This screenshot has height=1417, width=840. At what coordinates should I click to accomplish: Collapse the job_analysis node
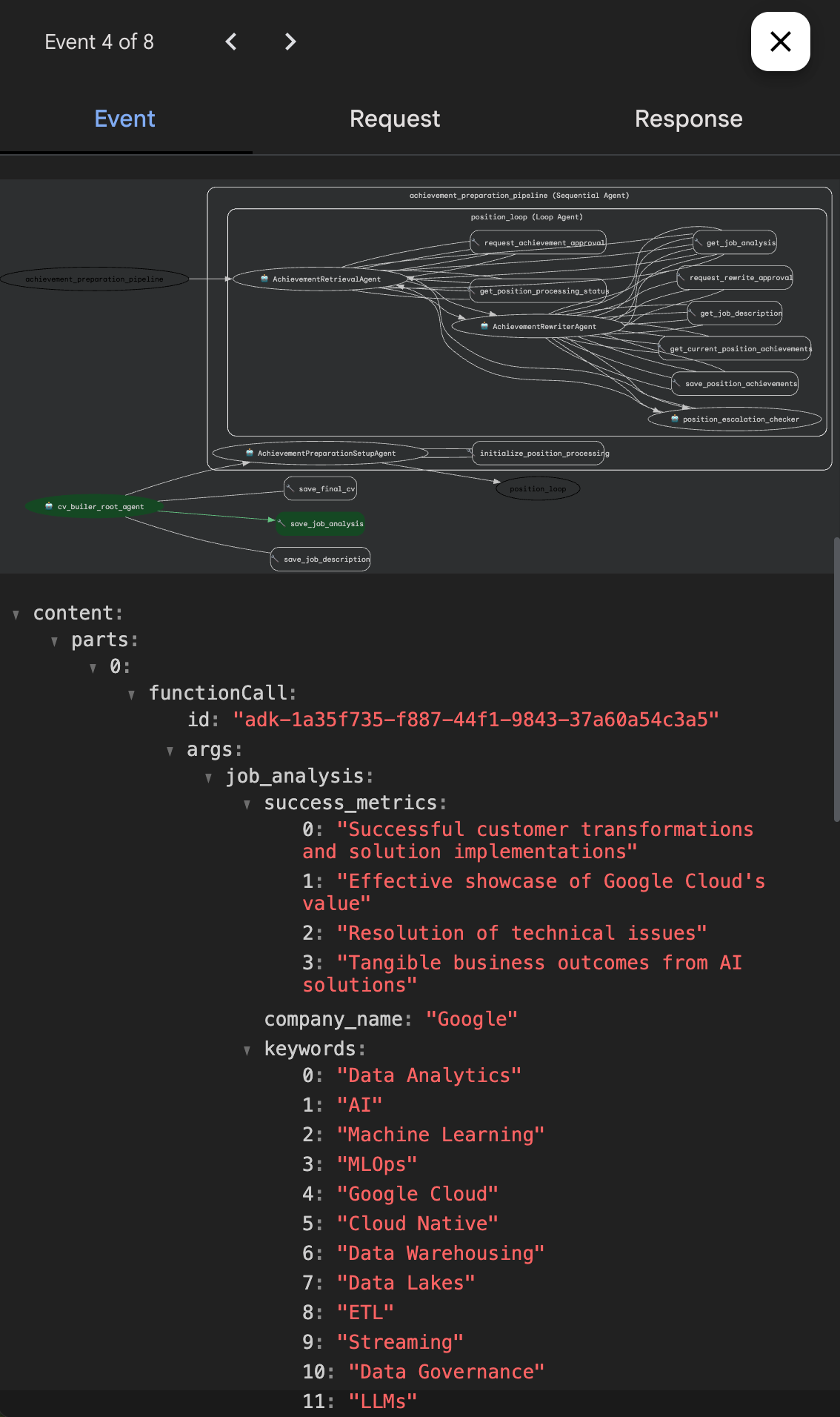(209, 777)
